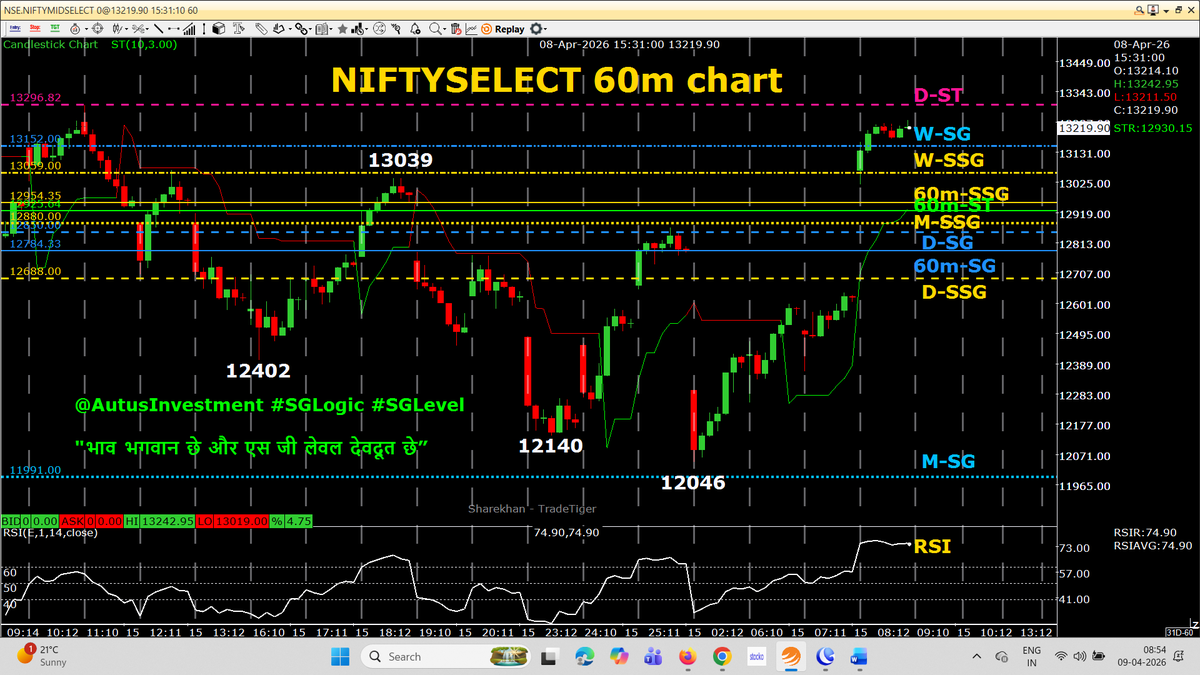
Task: Click the small line chart icon
Action: [470, 29]
